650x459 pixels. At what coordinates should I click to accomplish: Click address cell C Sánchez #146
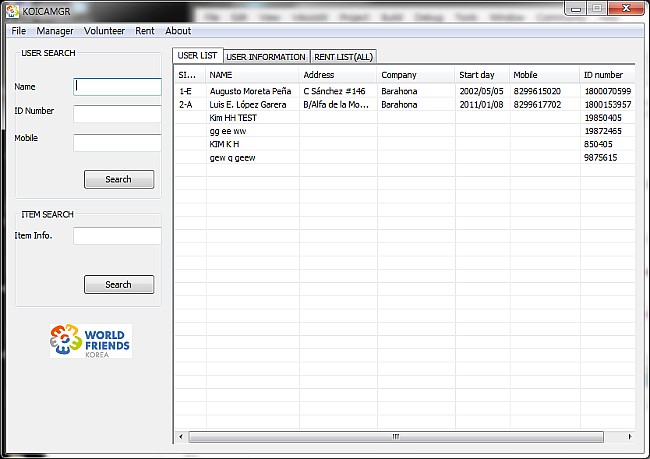(334, 91)
